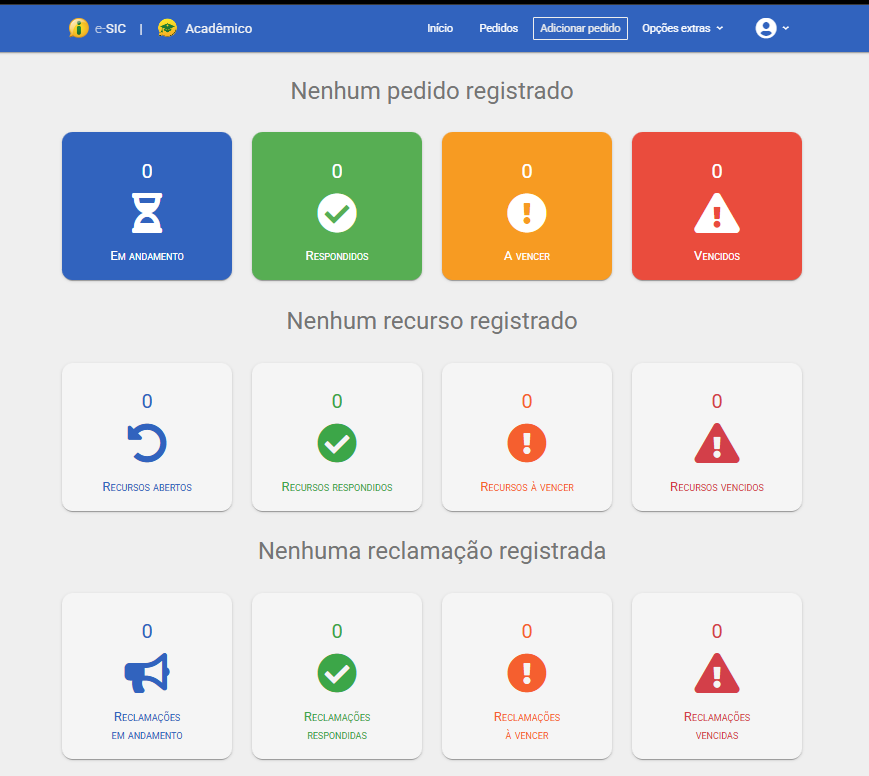This screenshot has width=869, height=776.
Task: Click the megaphone icon for Reclamações em andamento
Action: point(147,673)
